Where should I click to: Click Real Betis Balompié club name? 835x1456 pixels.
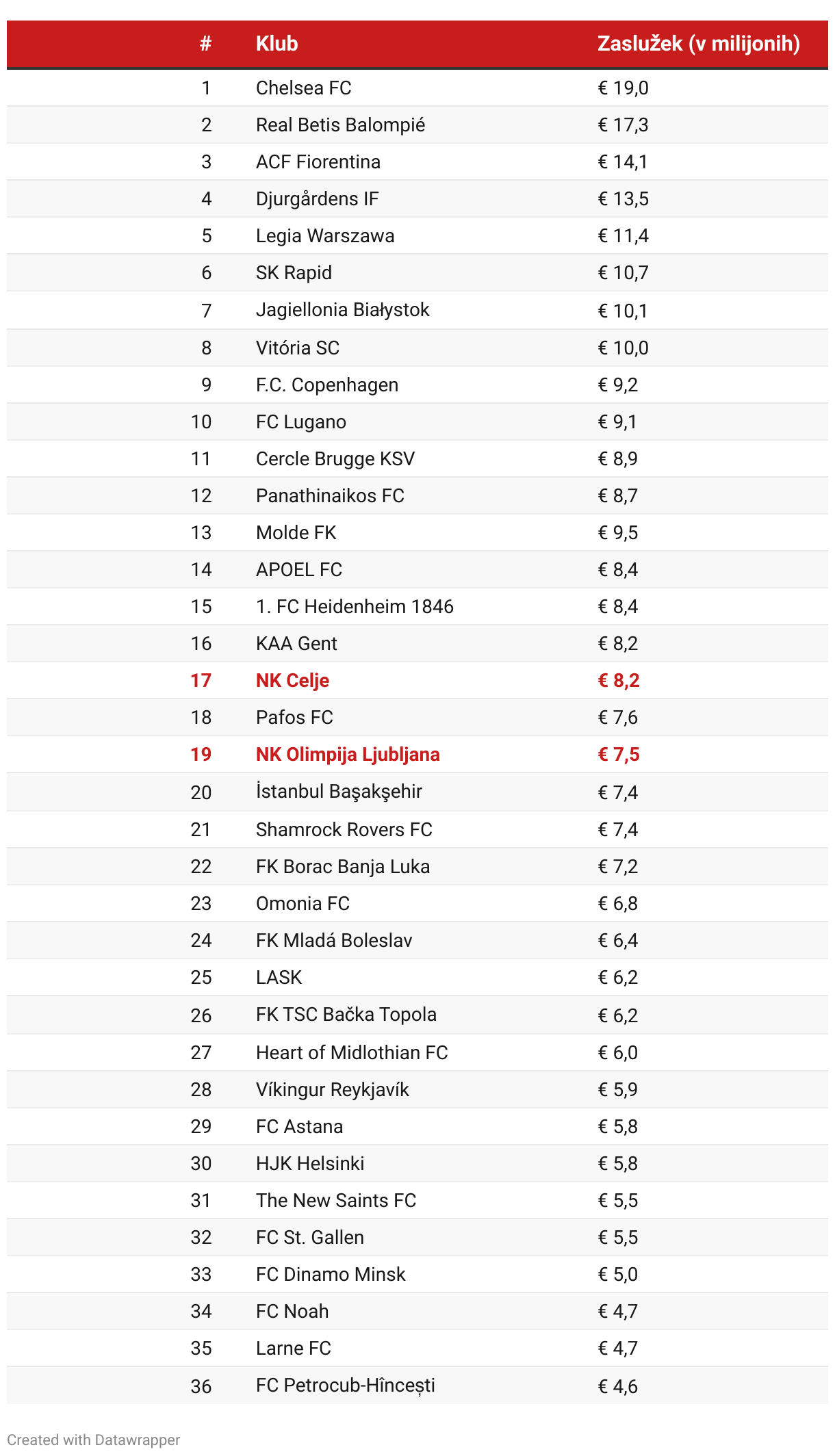[x=340, y=125]
